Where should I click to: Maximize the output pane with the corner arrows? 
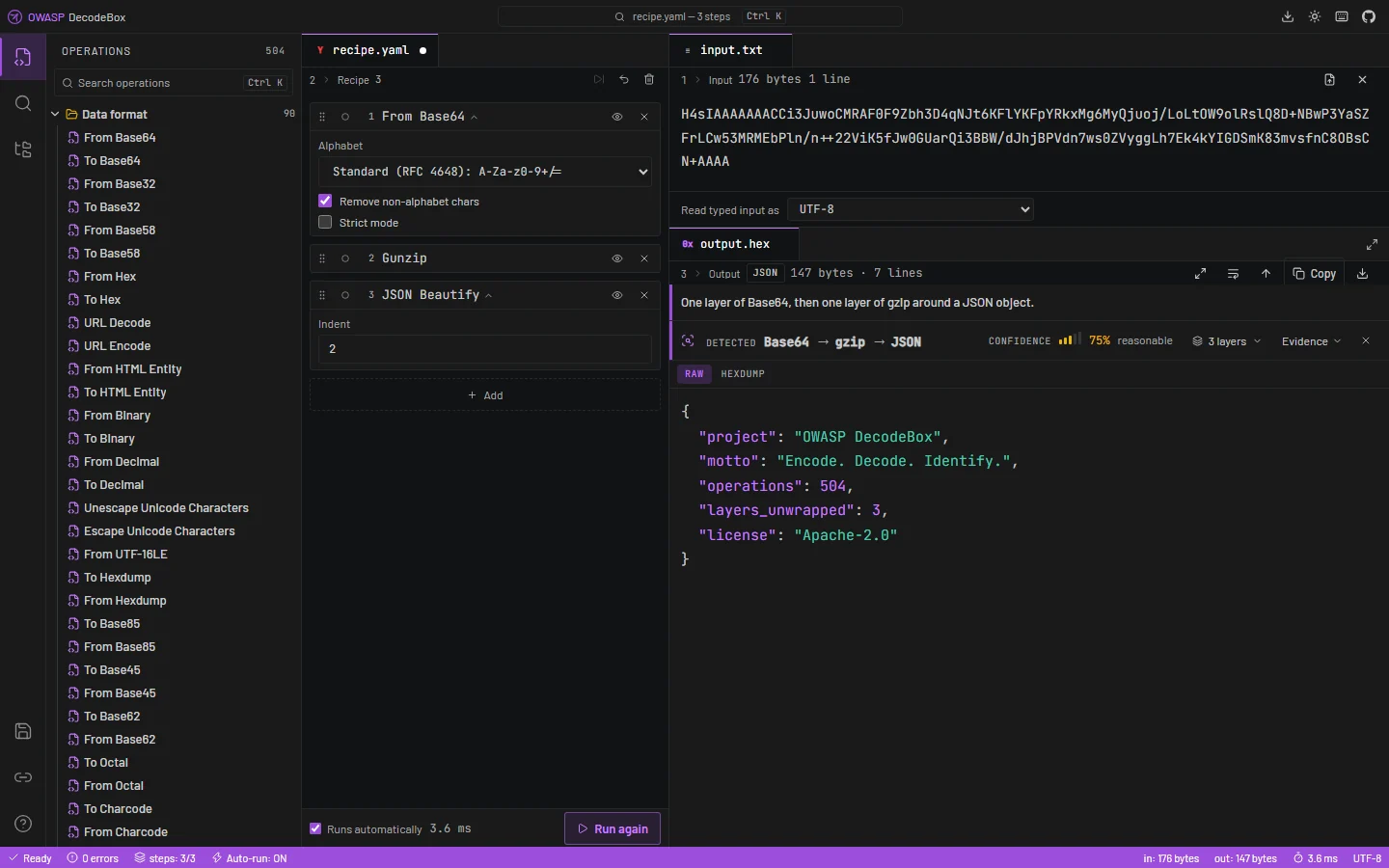(x=1372, y=244)
